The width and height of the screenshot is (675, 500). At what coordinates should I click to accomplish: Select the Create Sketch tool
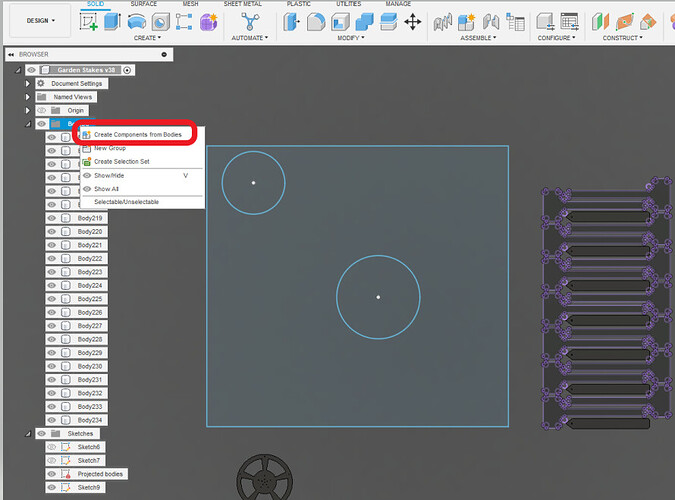88,22
